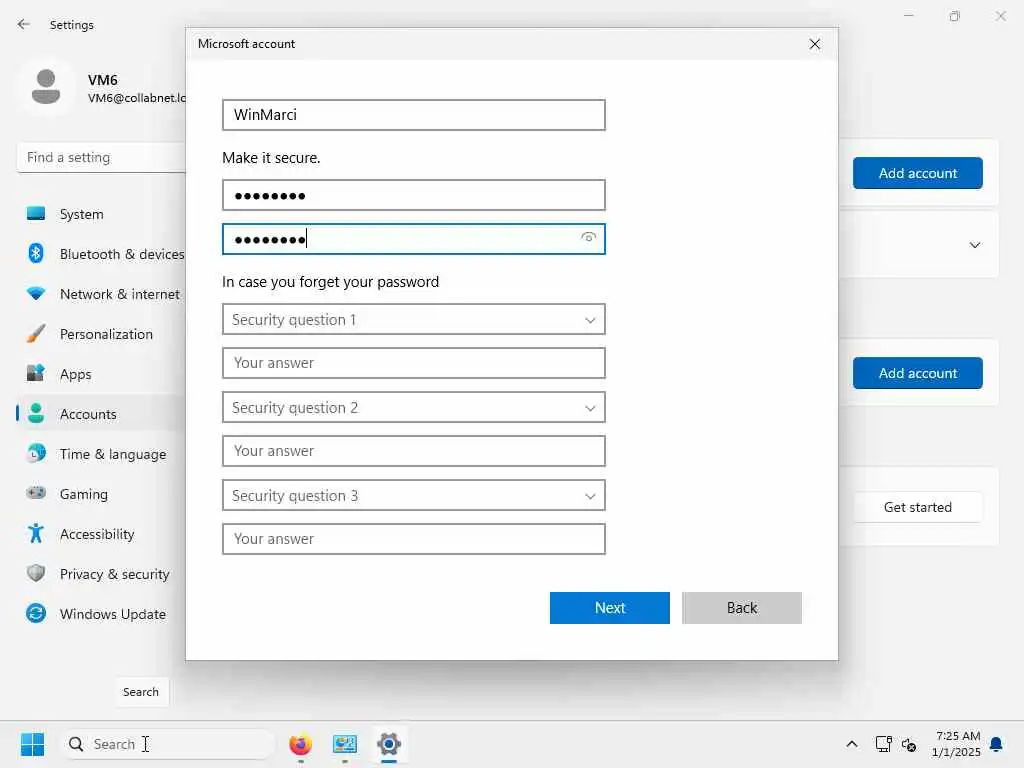Click Next in Microsoft account dialog
1024x768 pixels.
[x=609, y=608]
